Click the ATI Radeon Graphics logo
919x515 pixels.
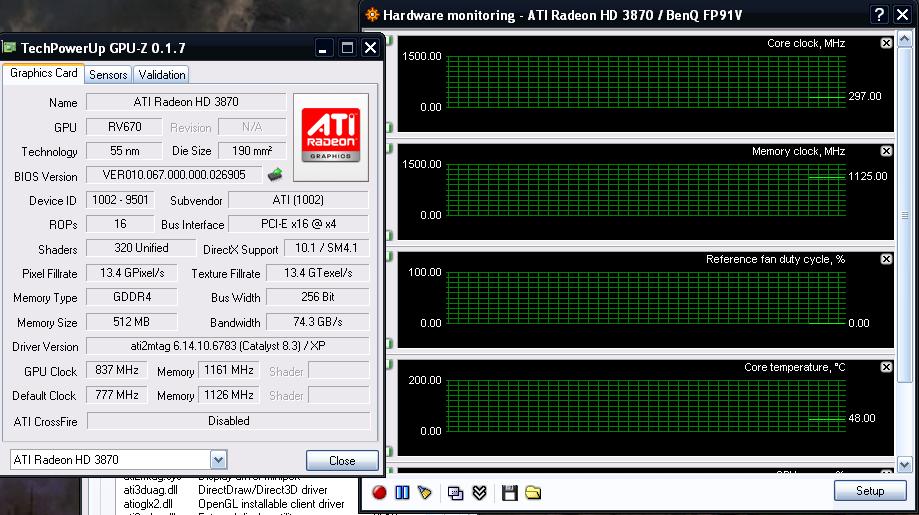tap(331, 137)
